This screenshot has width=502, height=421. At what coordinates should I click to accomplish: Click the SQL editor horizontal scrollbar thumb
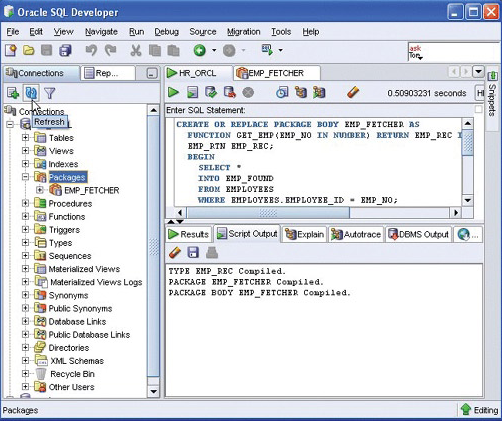[x=268, y=212]
